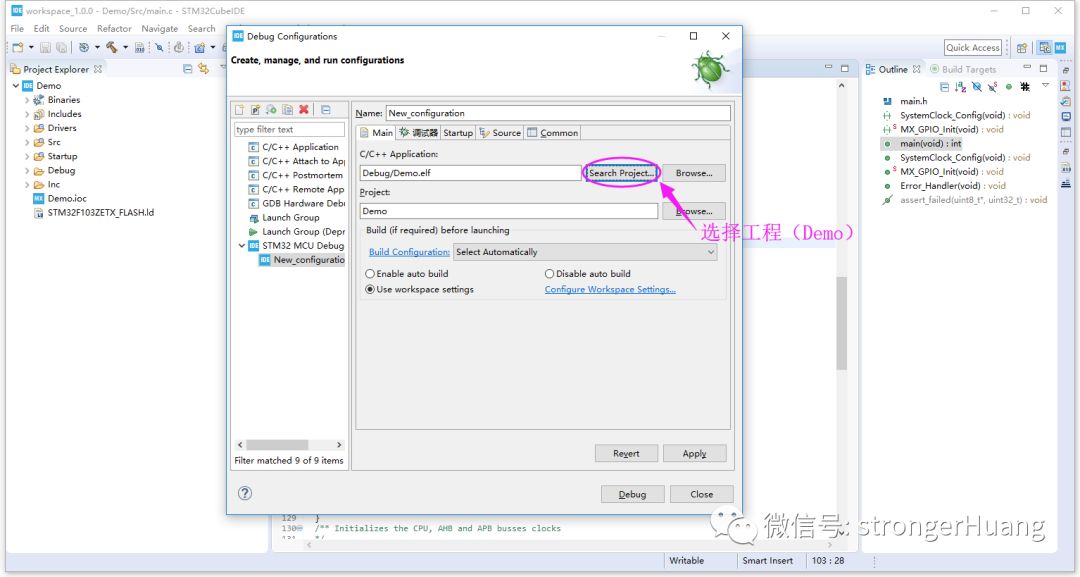
Task: Toggle Hide Static Members icon in Outline
Action: tap(992, 87)
